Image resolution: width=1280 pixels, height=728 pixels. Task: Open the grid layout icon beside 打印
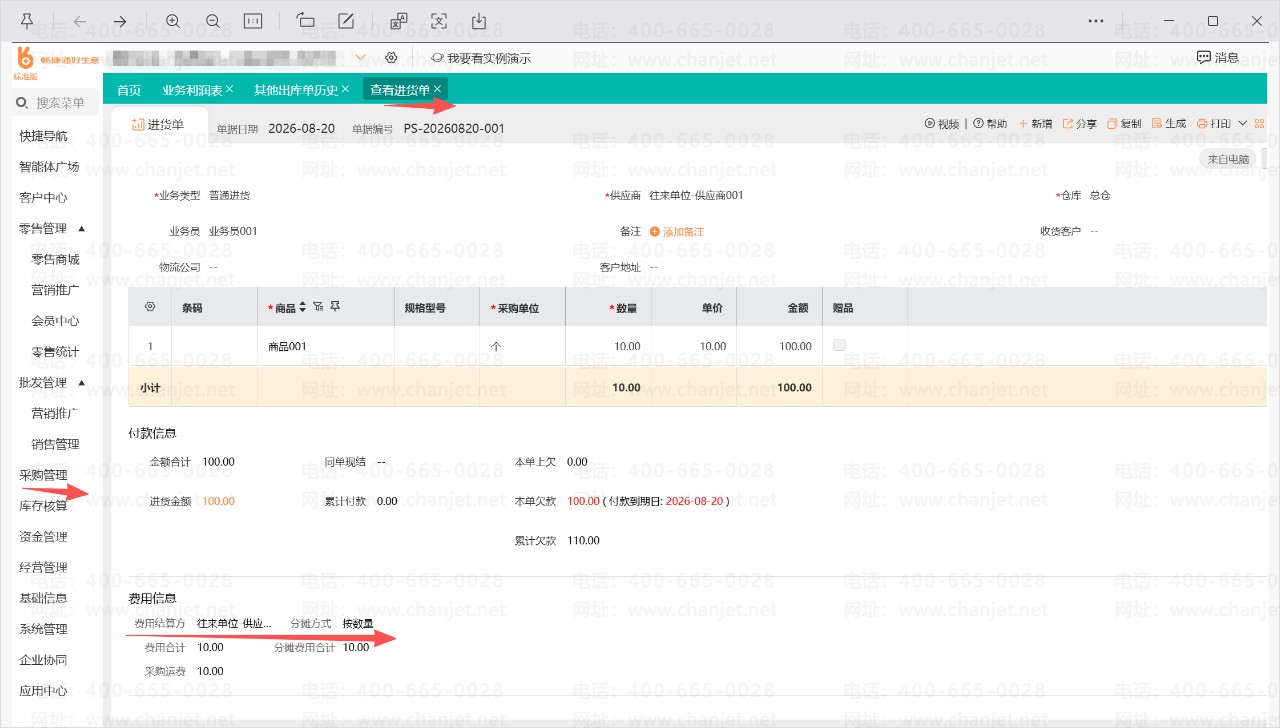click(1259, 124)
